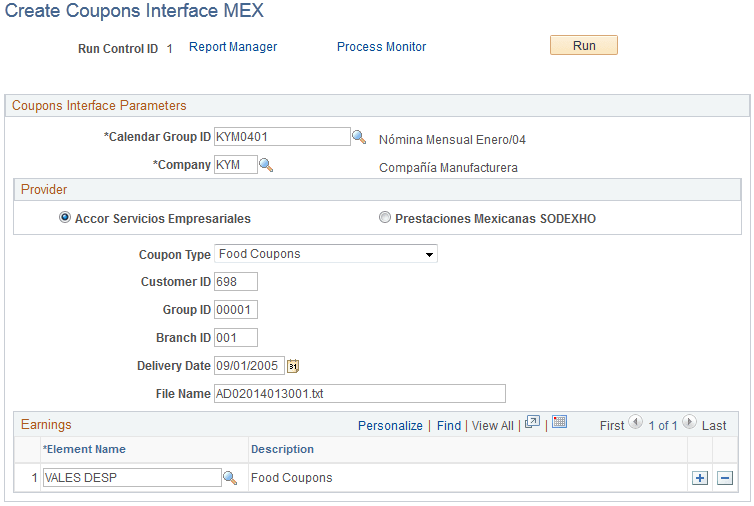This screenshot has width=754, height=506.
Task: Click the Branch ID input field
Action: tap(236, 338)
